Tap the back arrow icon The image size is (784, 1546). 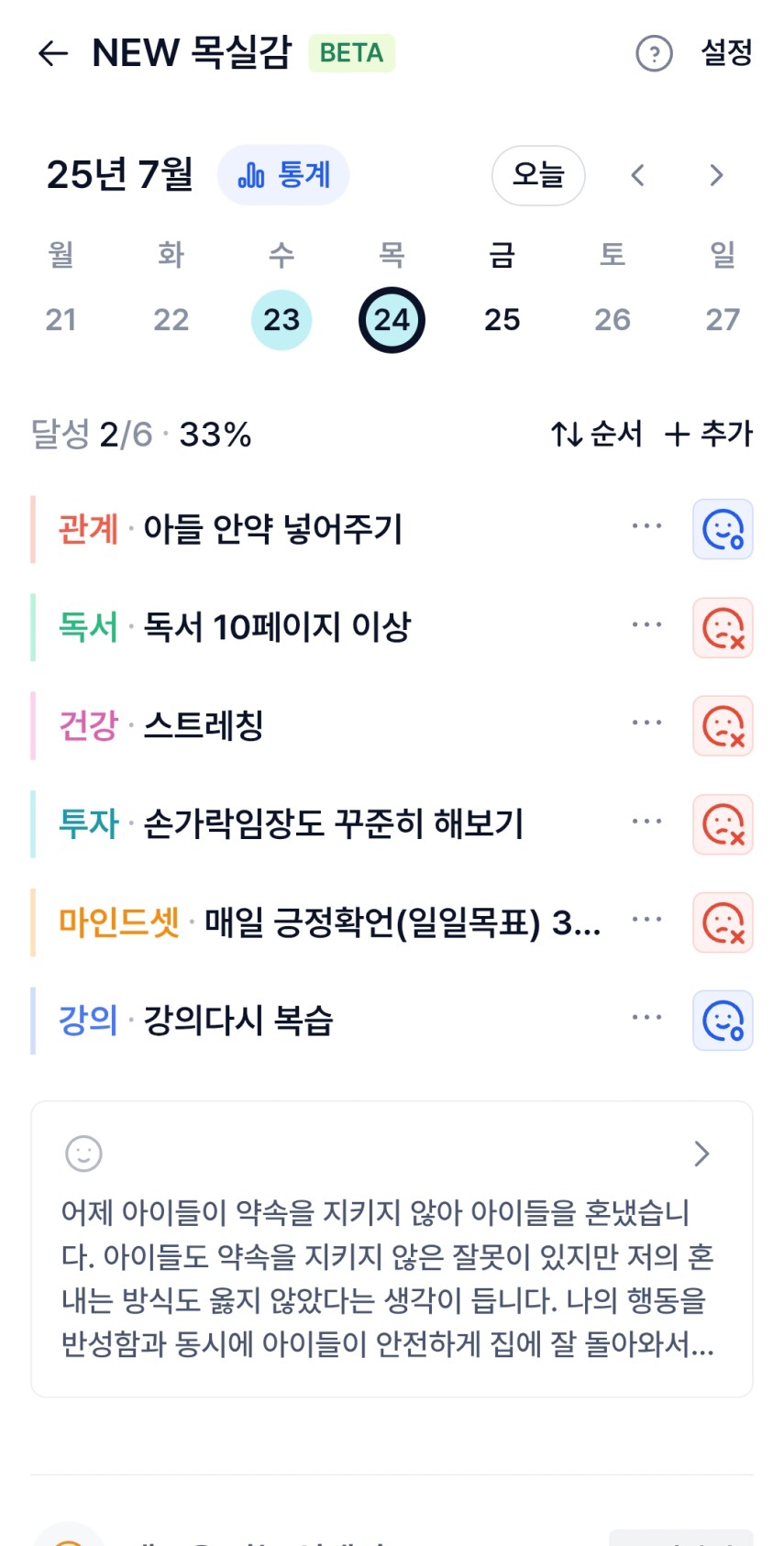tap(53, 53)
